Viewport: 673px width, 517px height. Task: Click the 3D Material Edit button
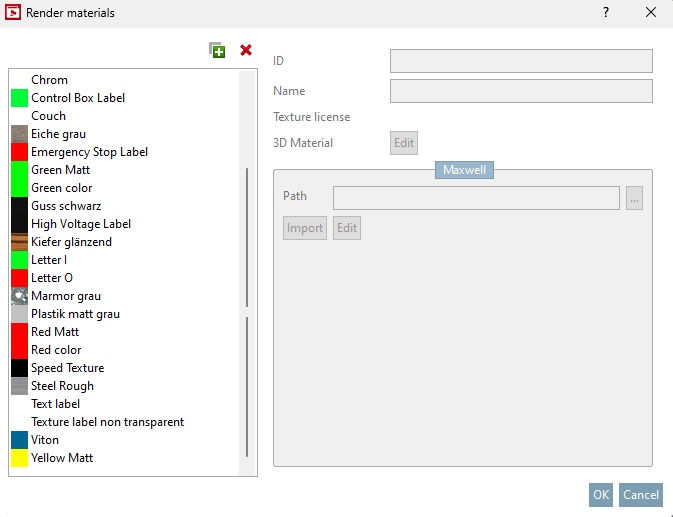pyautogui.click(x=403, y=143)
